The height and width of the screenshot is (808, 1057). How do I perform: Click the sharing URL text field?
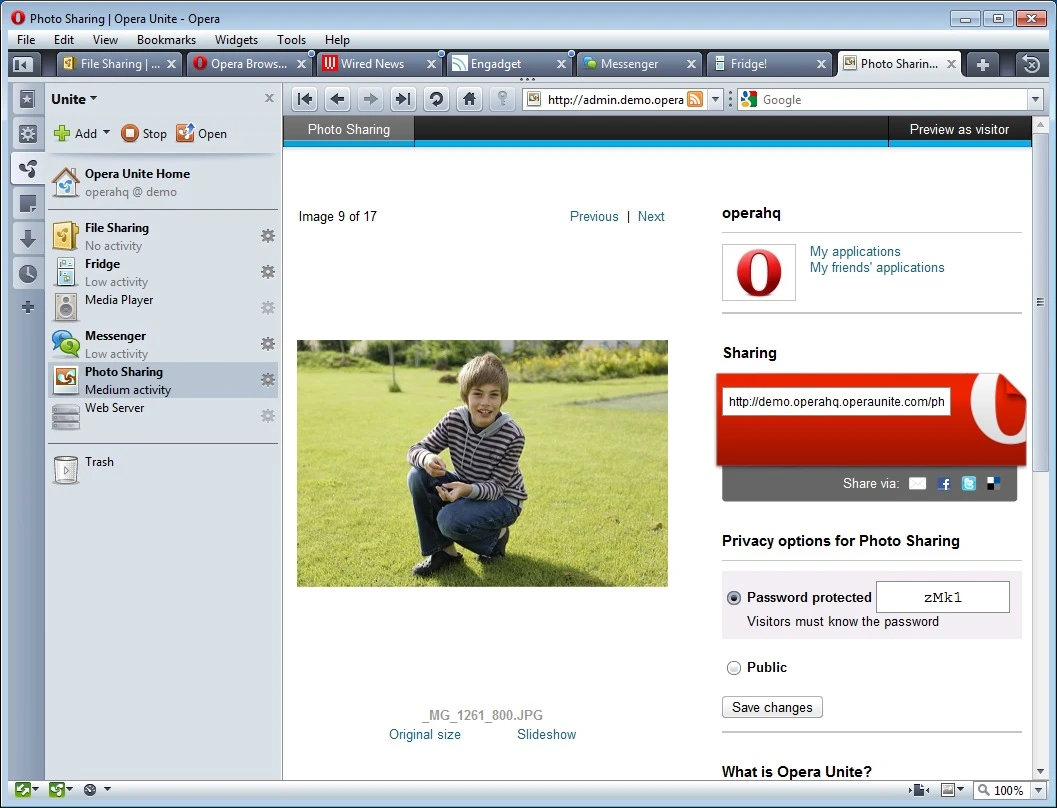836,402
